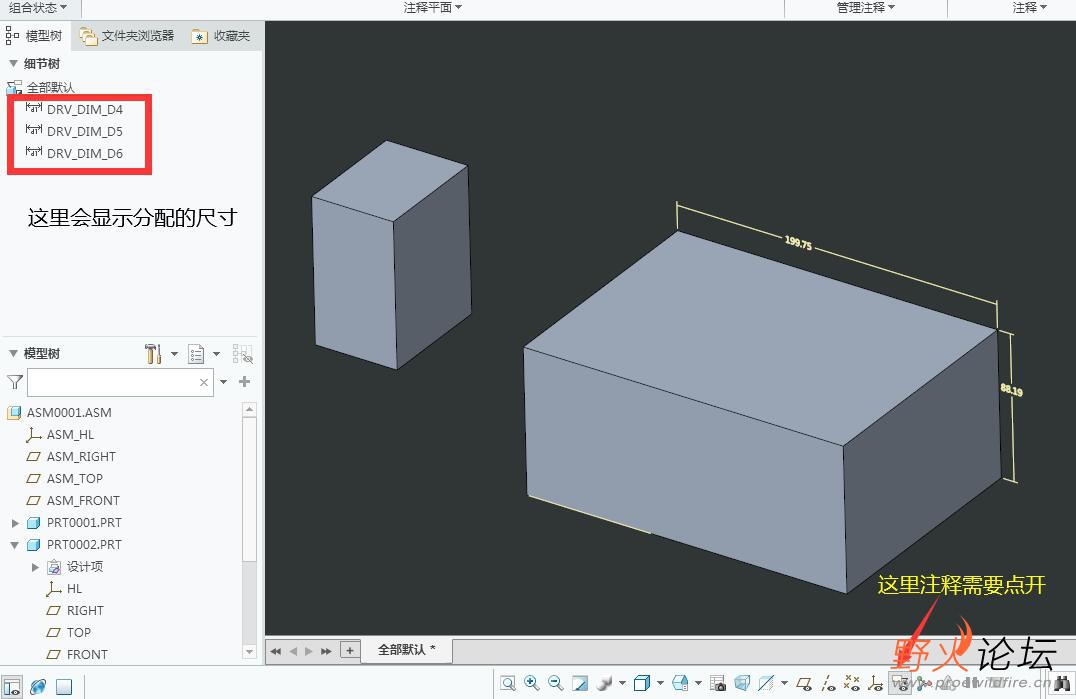Toggle datum plane display
Image resolution: width=1076 pixels, height=699 pixels.
click(804, 683)
